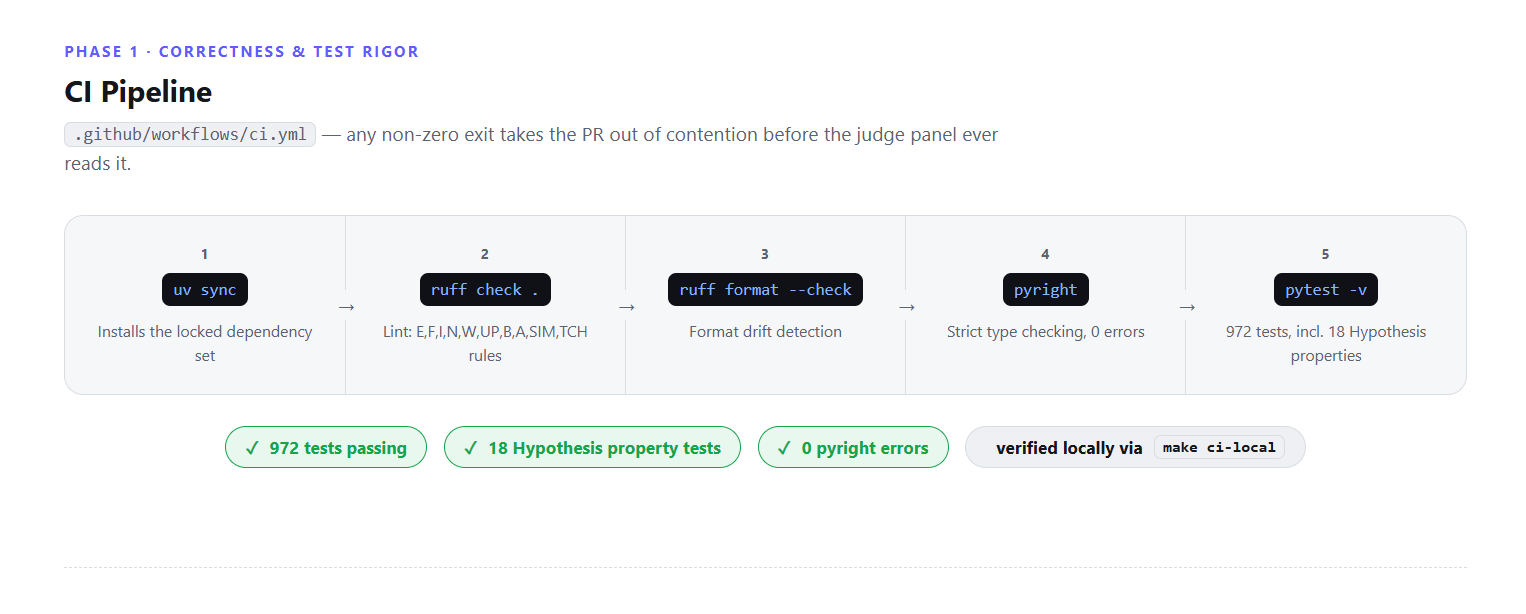Screen dimensions: 1526x614
Task: Select the 972 tests passing badge
Action: pyautogui.click(x=326, y=447)
